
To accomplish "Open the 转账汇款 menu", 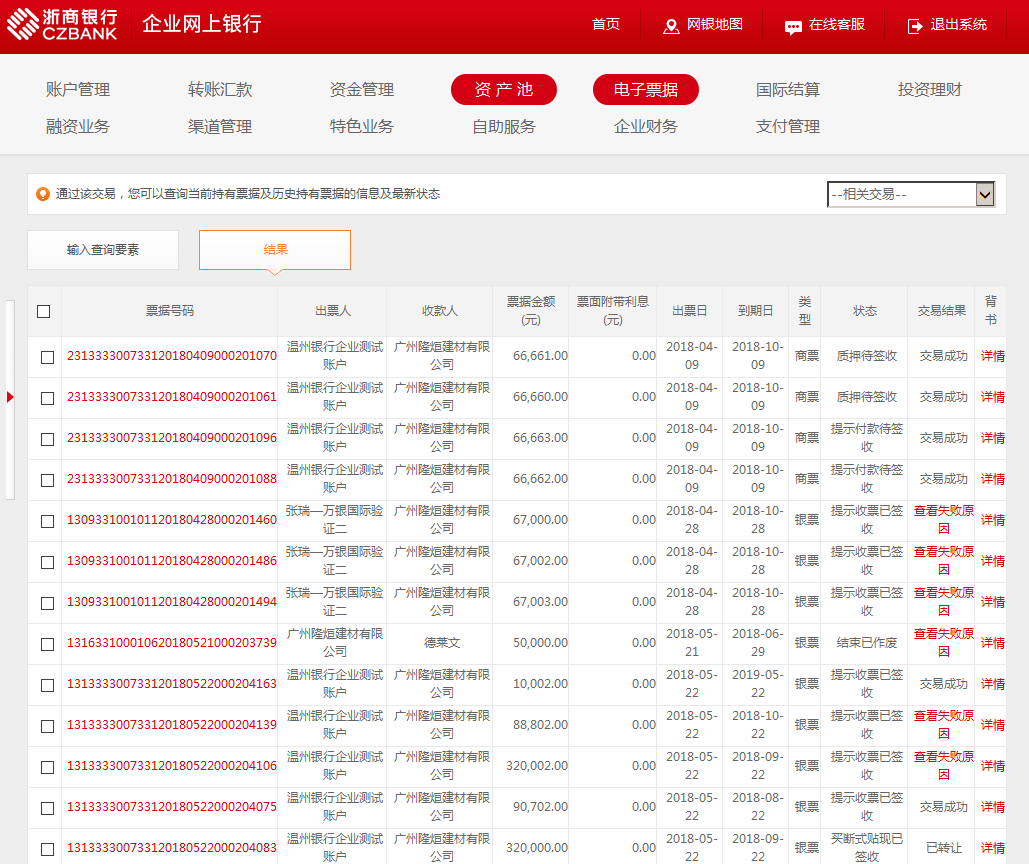I will coord(220,90).
